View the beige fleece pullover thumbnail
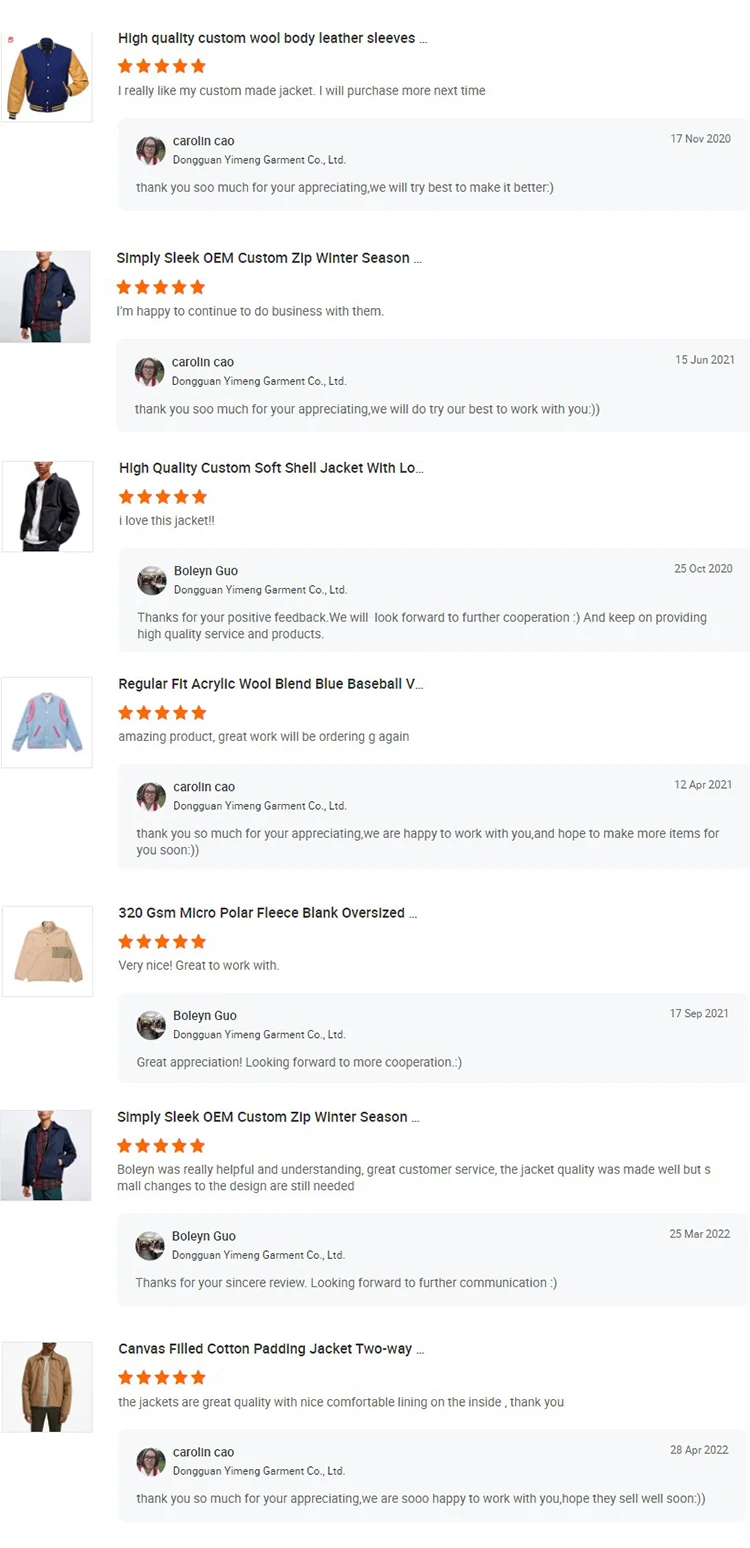The width and height of the screenshot is (750, 1548). (x=48, y=951)
